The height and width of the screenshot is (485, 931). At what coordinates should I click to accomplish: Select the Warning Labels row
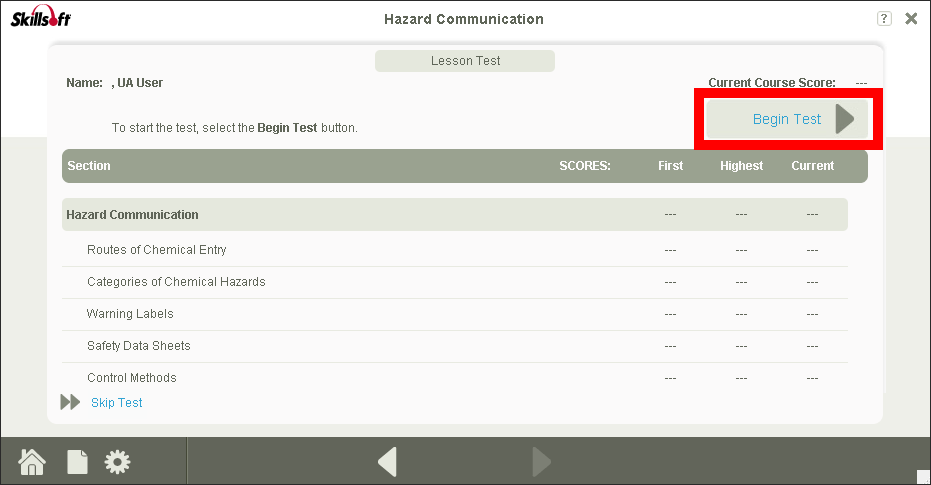455,314
